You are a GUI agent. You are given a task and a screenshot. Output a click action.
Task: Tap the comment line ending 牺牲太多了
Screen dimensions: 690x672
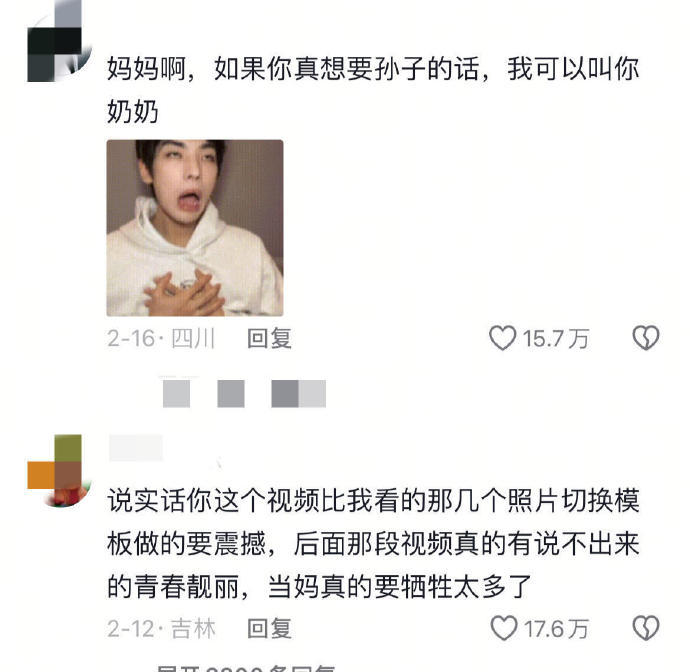(319, 587)
